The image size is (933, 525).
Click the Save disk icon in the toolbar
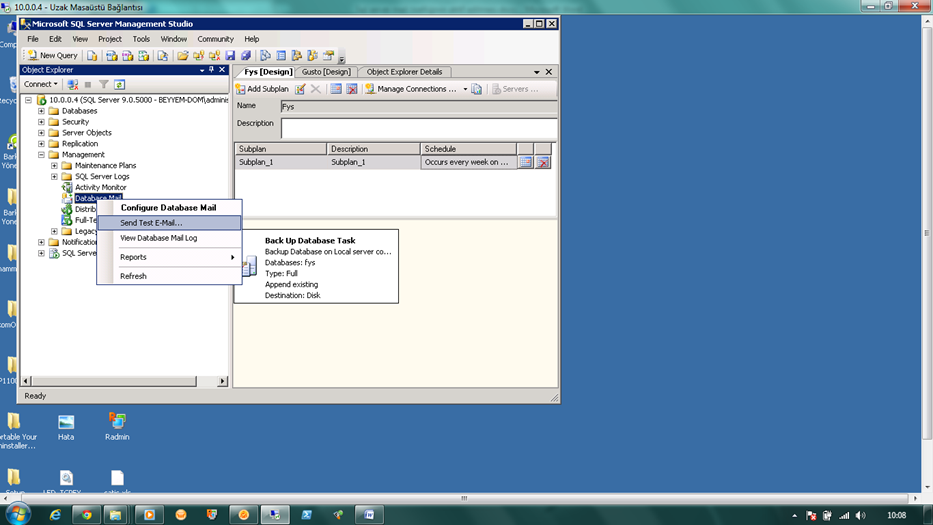click(230, 55)
